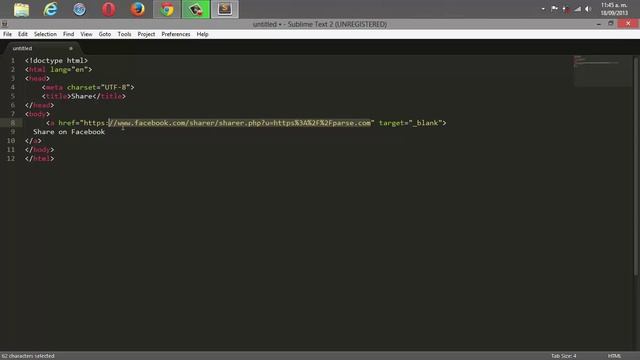The image size is (640, 360).
Task: Click the Sublime Text taskbar icon
Action: [225, 9]
